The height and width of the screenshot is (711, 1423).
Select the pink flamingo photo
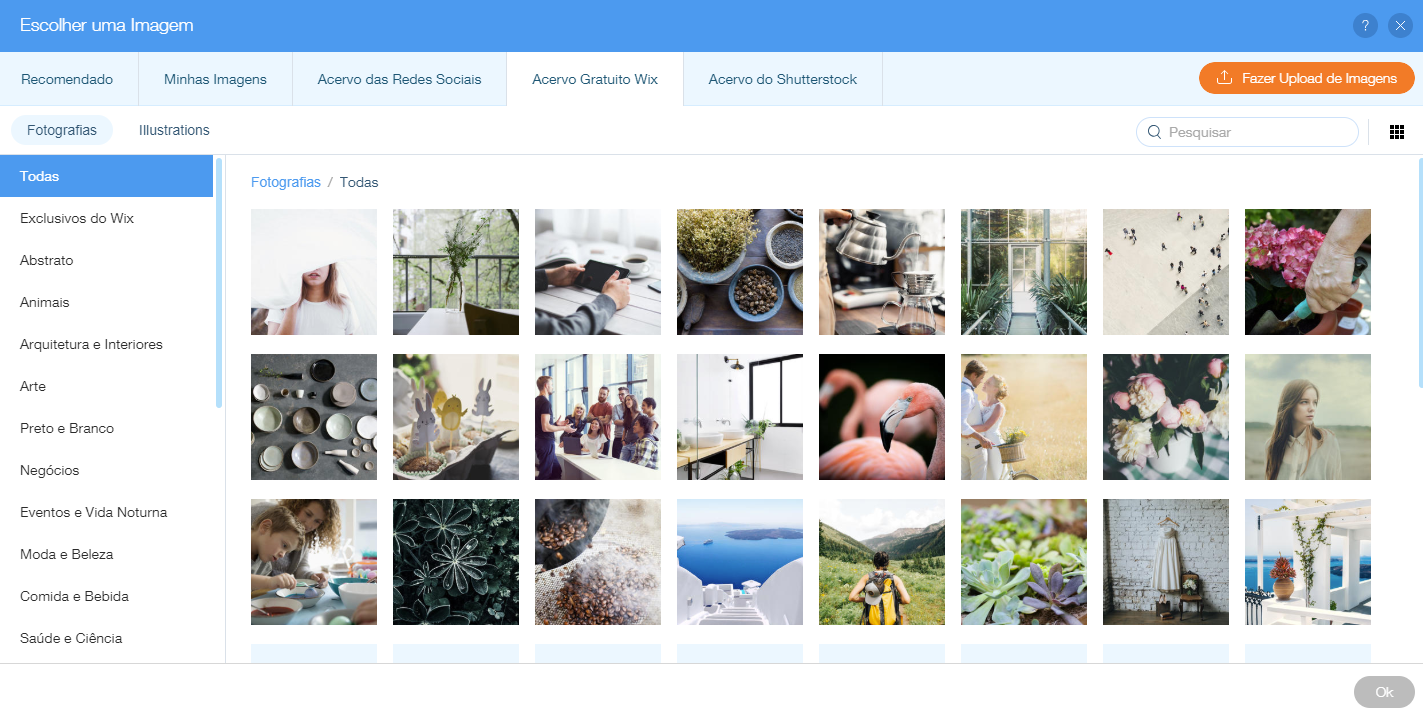click(882, 417)
